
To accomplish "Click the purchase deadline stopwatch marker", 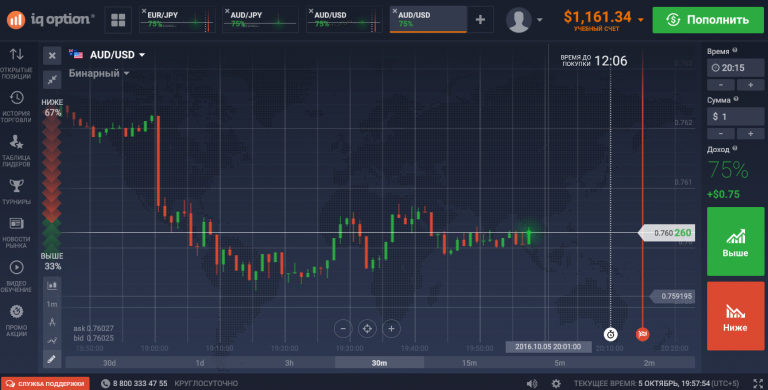I will (610, 335).
